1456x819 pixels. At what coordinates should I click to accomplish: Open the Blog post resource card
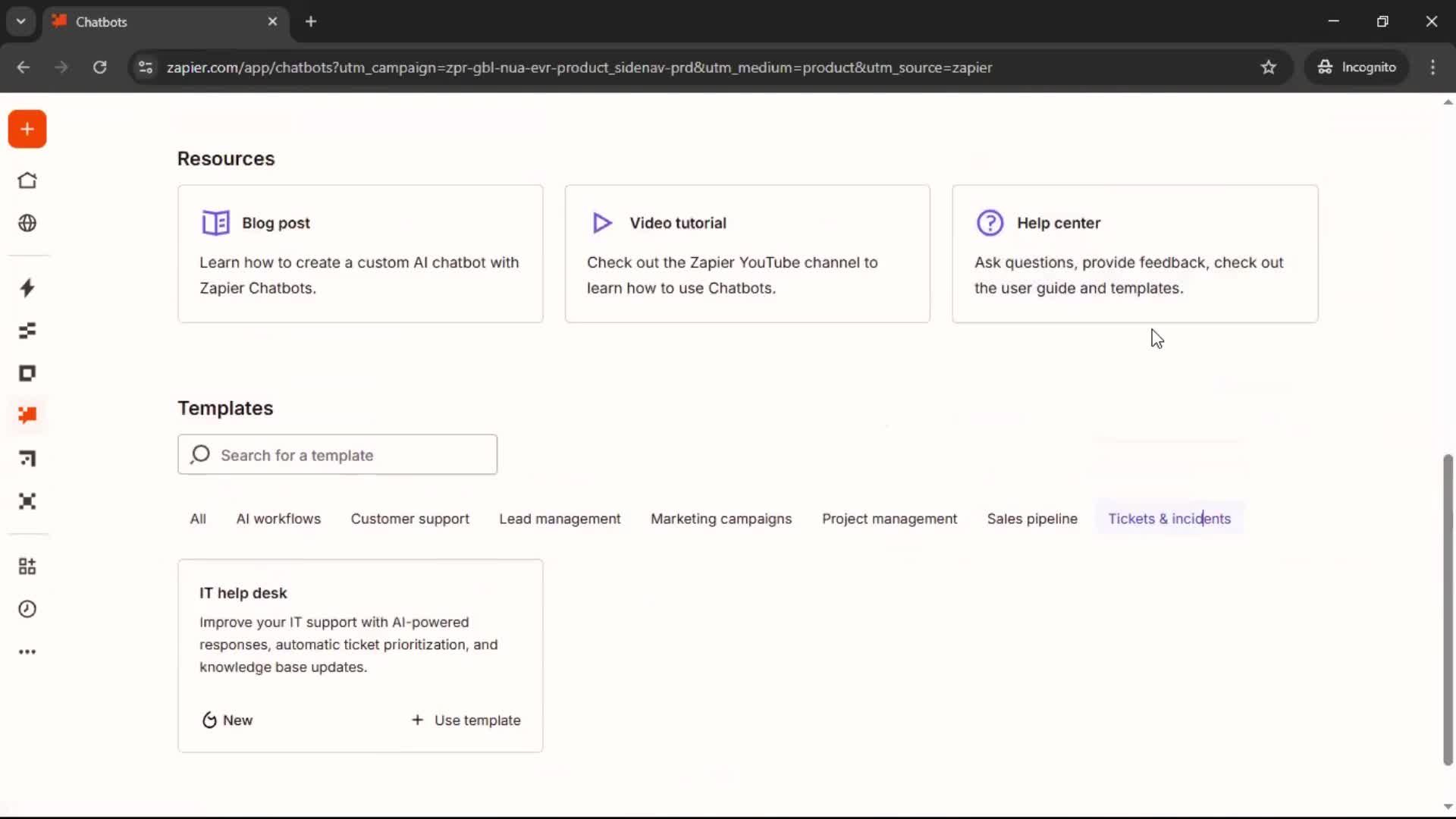(360, 254)
